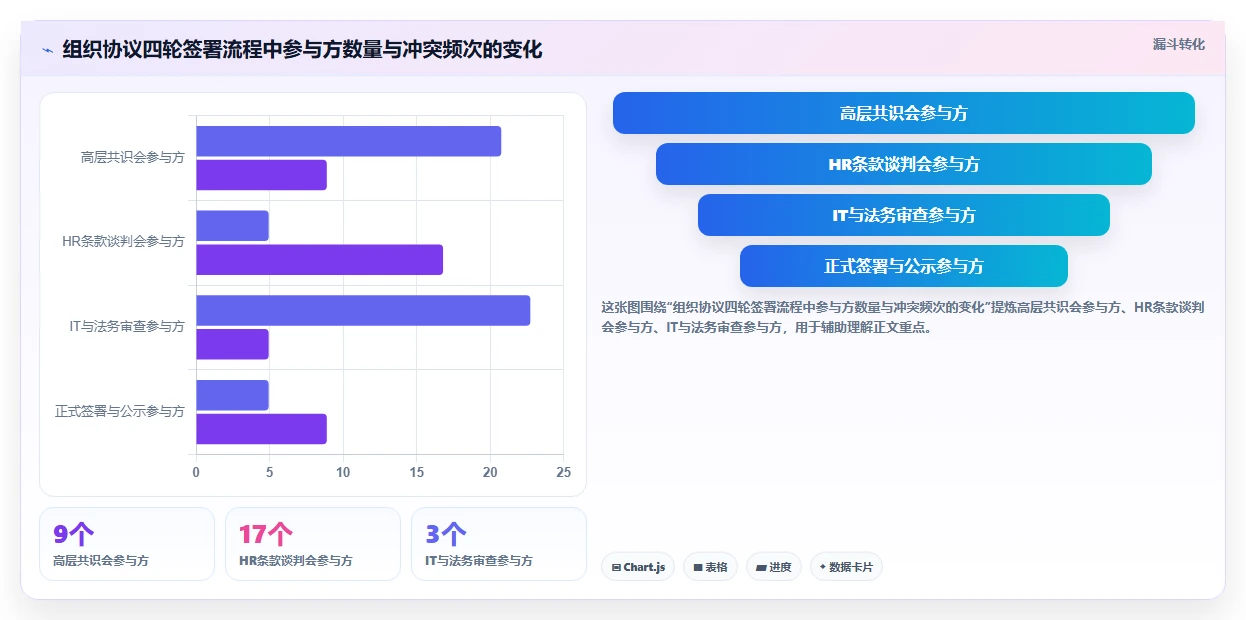Click the lower purple bar for 正式签署与公示参与方
The height and width of the screenshot is (620, 1246).
tap(261, 429)
